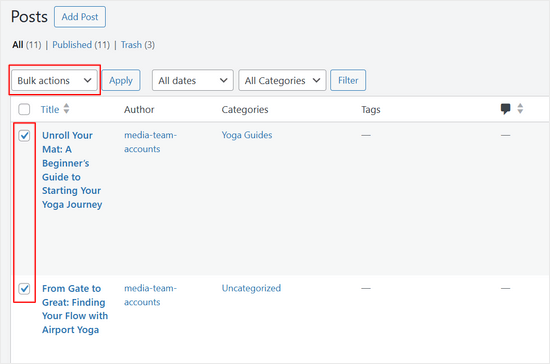Screen dimensions: 550x364
Task: Click the Author column header
Action: point(139,109)
